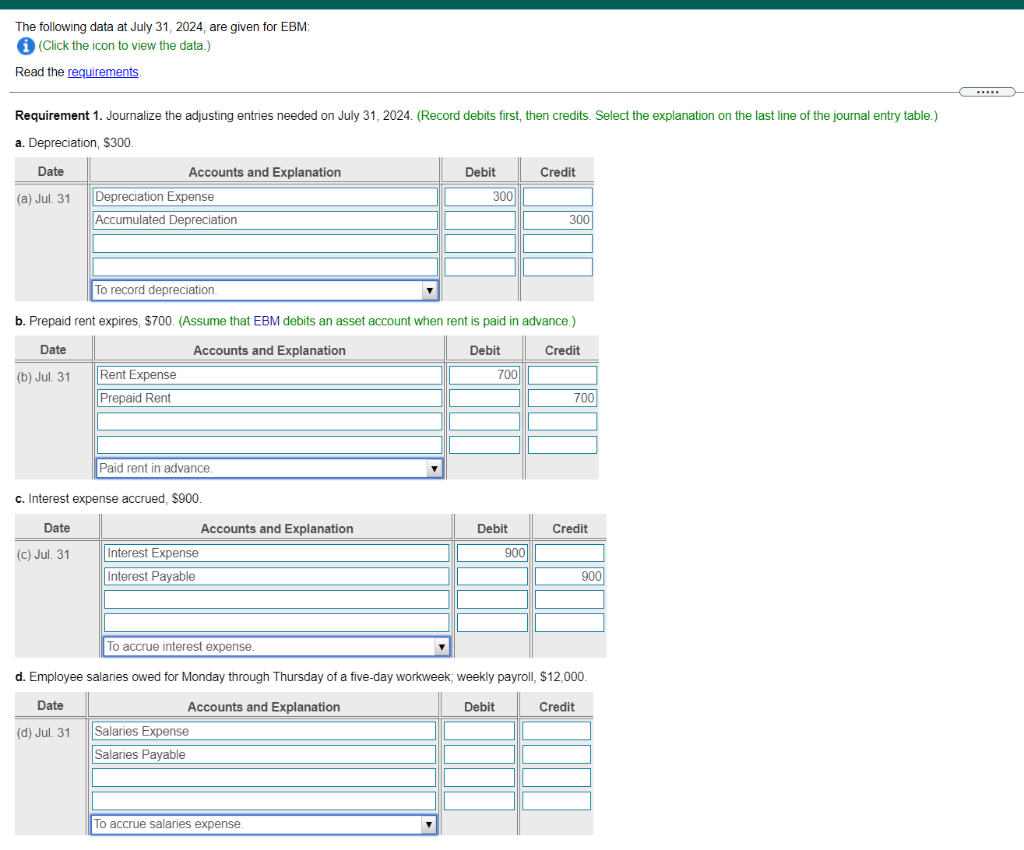Viewport: 1024px width, 850px height.
Task: Click the Interest Payable account field
Action: pyautogui.click(x=277, y=576)
